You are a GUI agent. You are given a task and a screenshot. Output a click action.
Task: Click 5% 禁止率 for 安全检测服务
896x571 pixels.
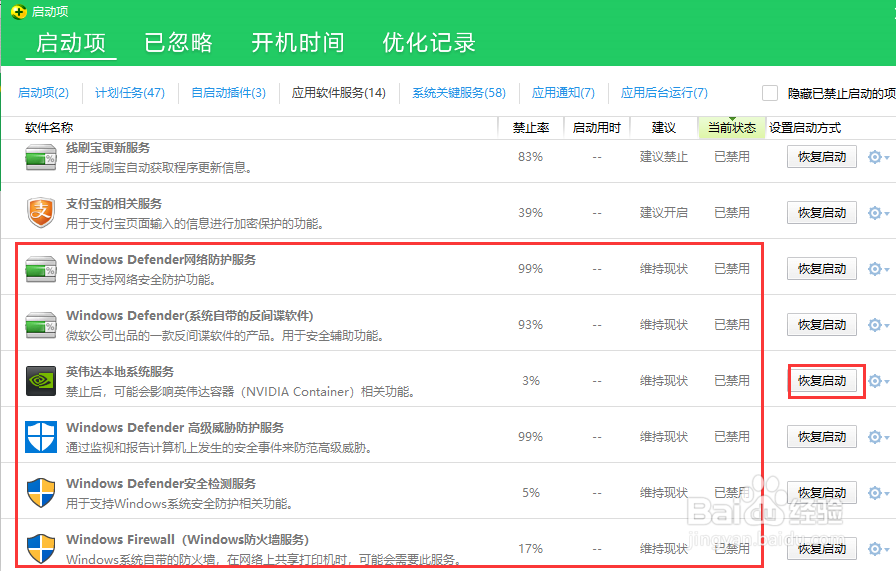pos(530,493)
